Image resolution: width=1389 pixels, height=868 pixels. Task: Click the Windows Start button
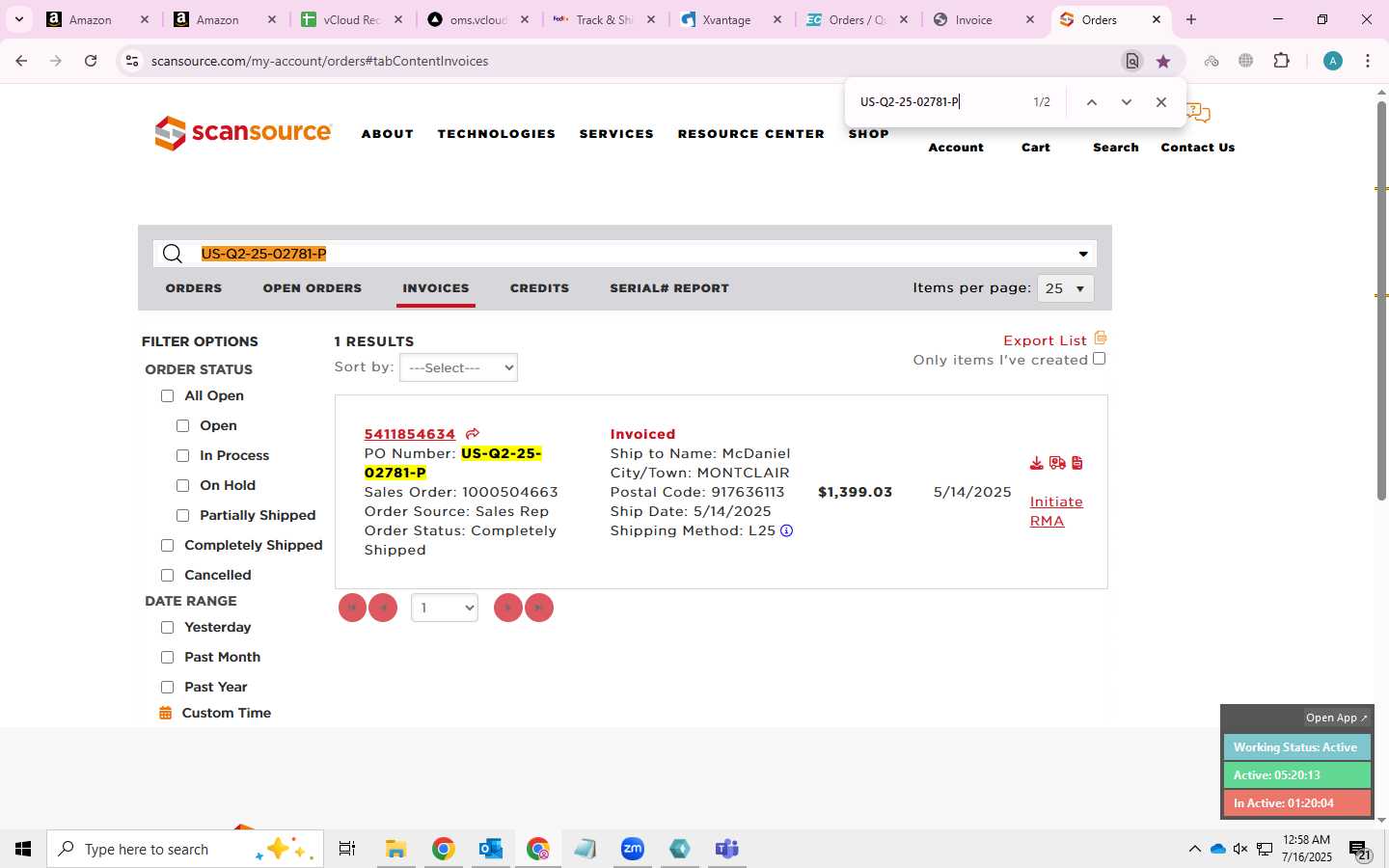pyautogui.click(x=23, y=849)
